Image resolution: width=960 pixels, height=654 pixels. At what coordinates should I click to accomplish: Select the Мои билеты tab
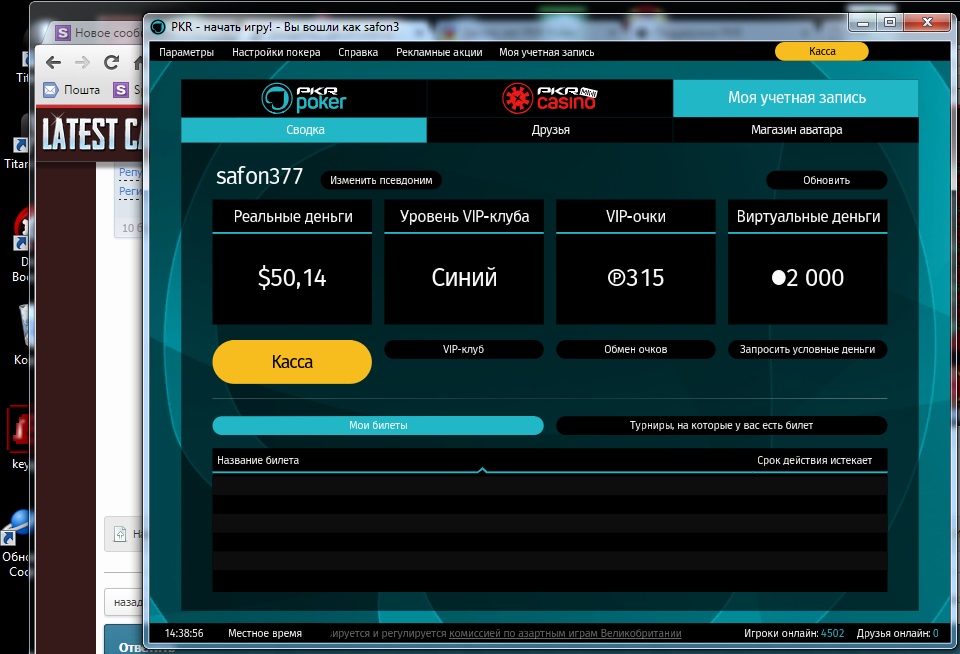click(x=378, y=425)
